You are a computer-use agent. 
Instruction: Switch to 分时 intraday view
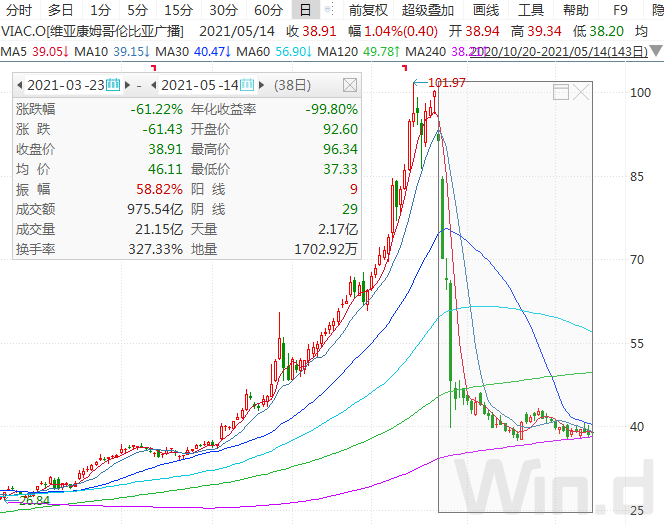[x=19, y=9]
